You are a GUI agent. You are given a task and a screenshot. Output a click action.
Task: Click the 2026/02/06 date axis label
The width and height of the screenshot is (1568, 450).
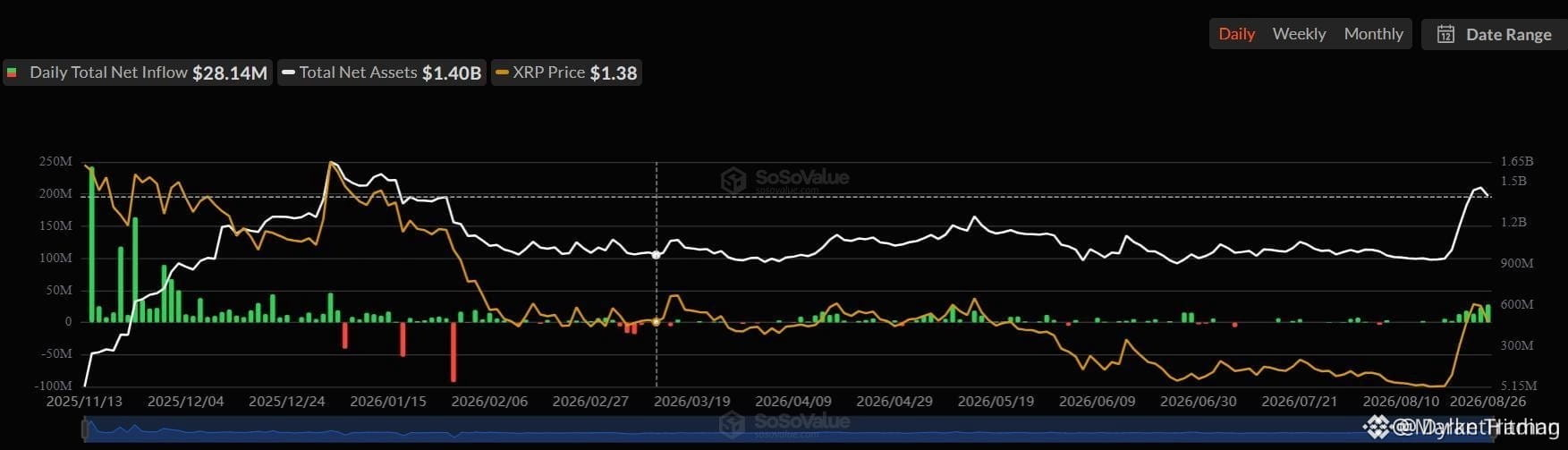(489, 401)
